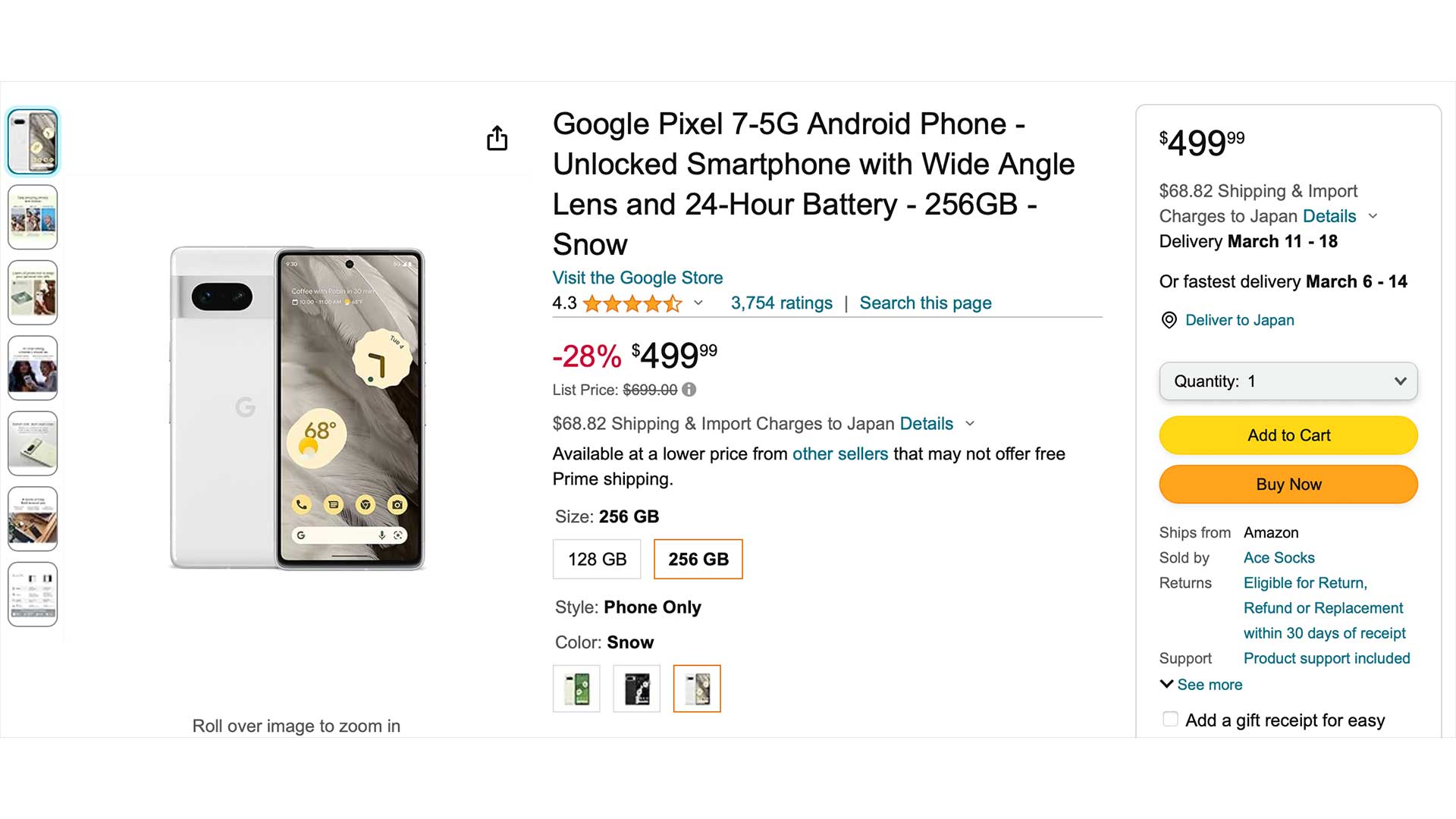Click the Buy Now button
The width and height of the screenshot is (1456, 819).
pos(1288,485)
